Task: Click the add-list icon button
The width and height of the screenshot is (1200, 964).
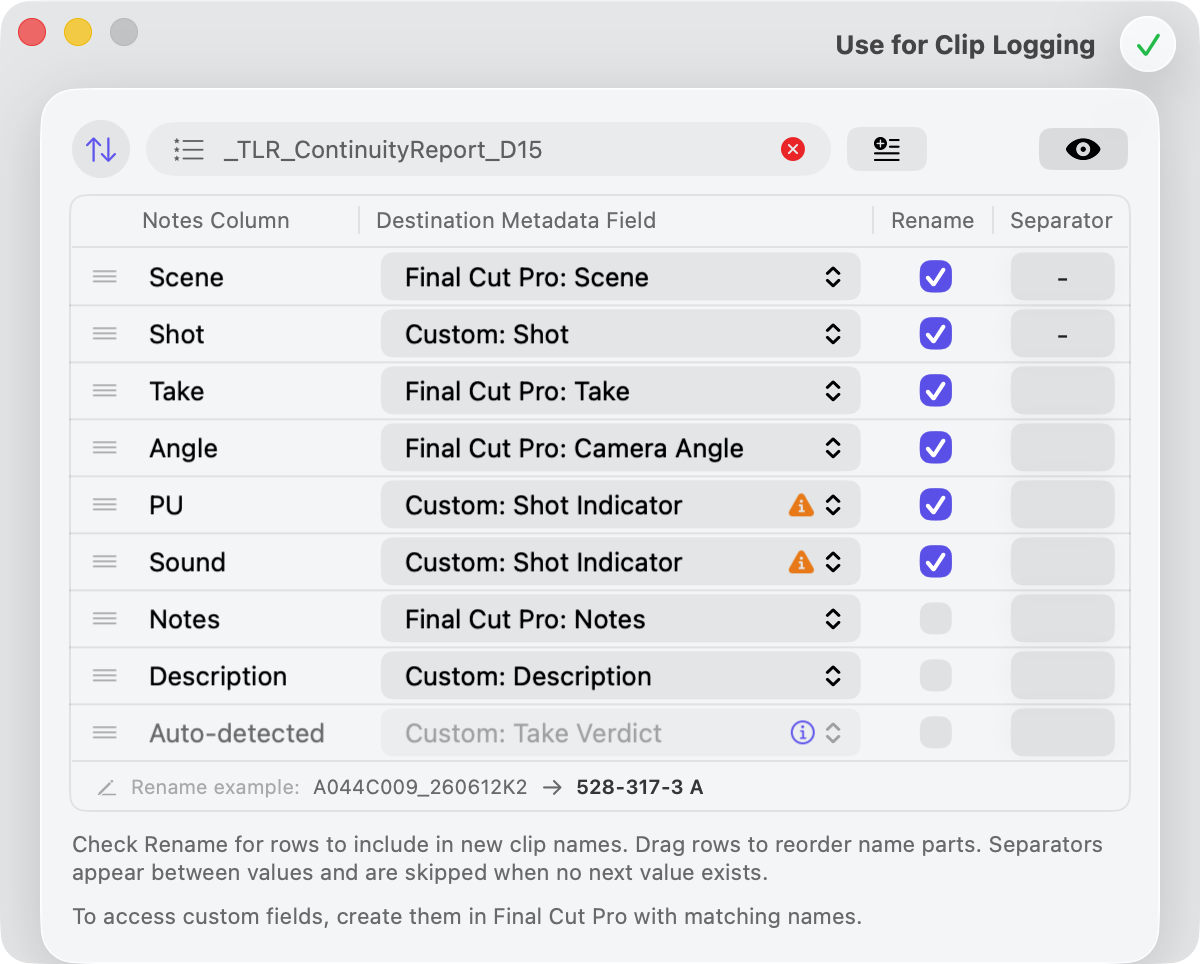Action: [x=887, y=149]
